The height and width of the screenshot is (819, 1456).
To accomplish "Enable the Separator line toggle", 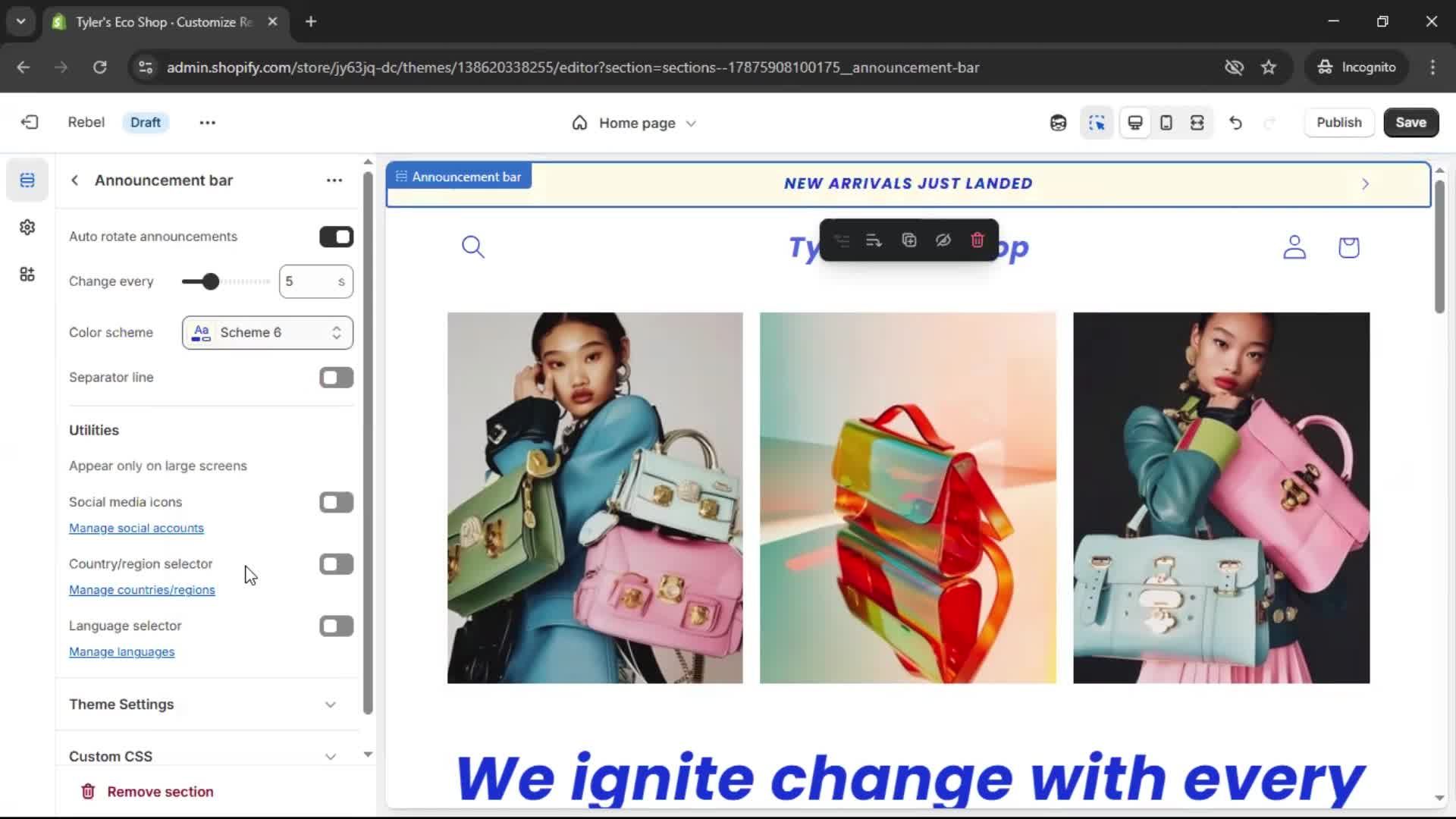I will [x=336, y=378].
